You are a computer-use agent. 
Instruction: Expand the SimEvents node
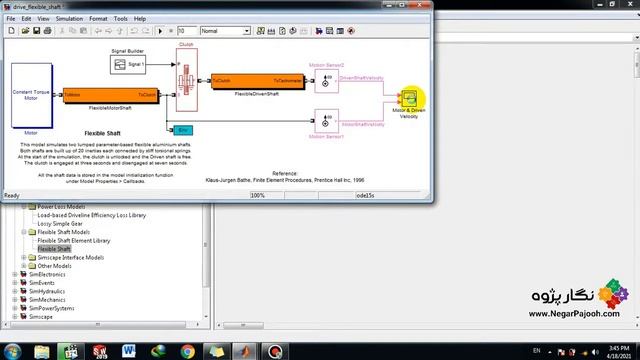tap(15, 283)
